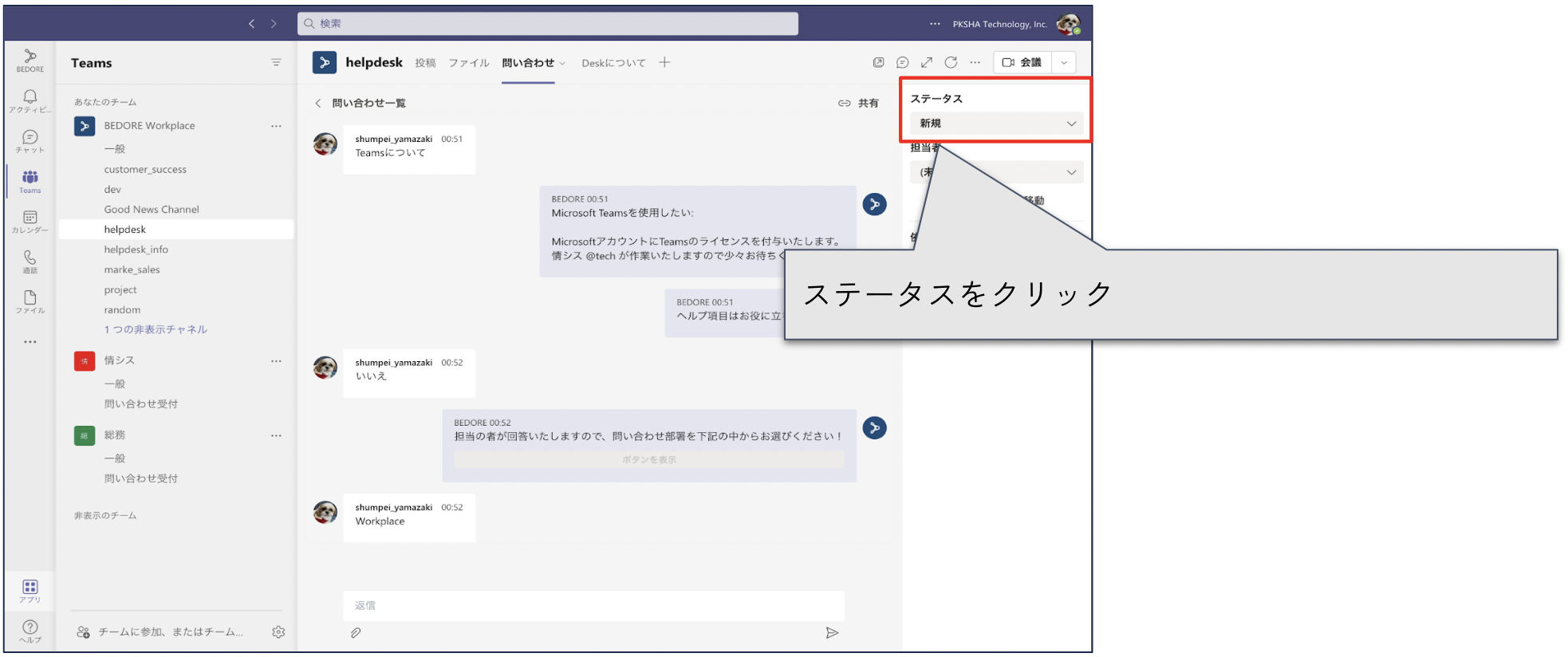The height and width of the screenshot is (657, 1568).
Task: Send the reply message
Action: click(x=832, y=633)
